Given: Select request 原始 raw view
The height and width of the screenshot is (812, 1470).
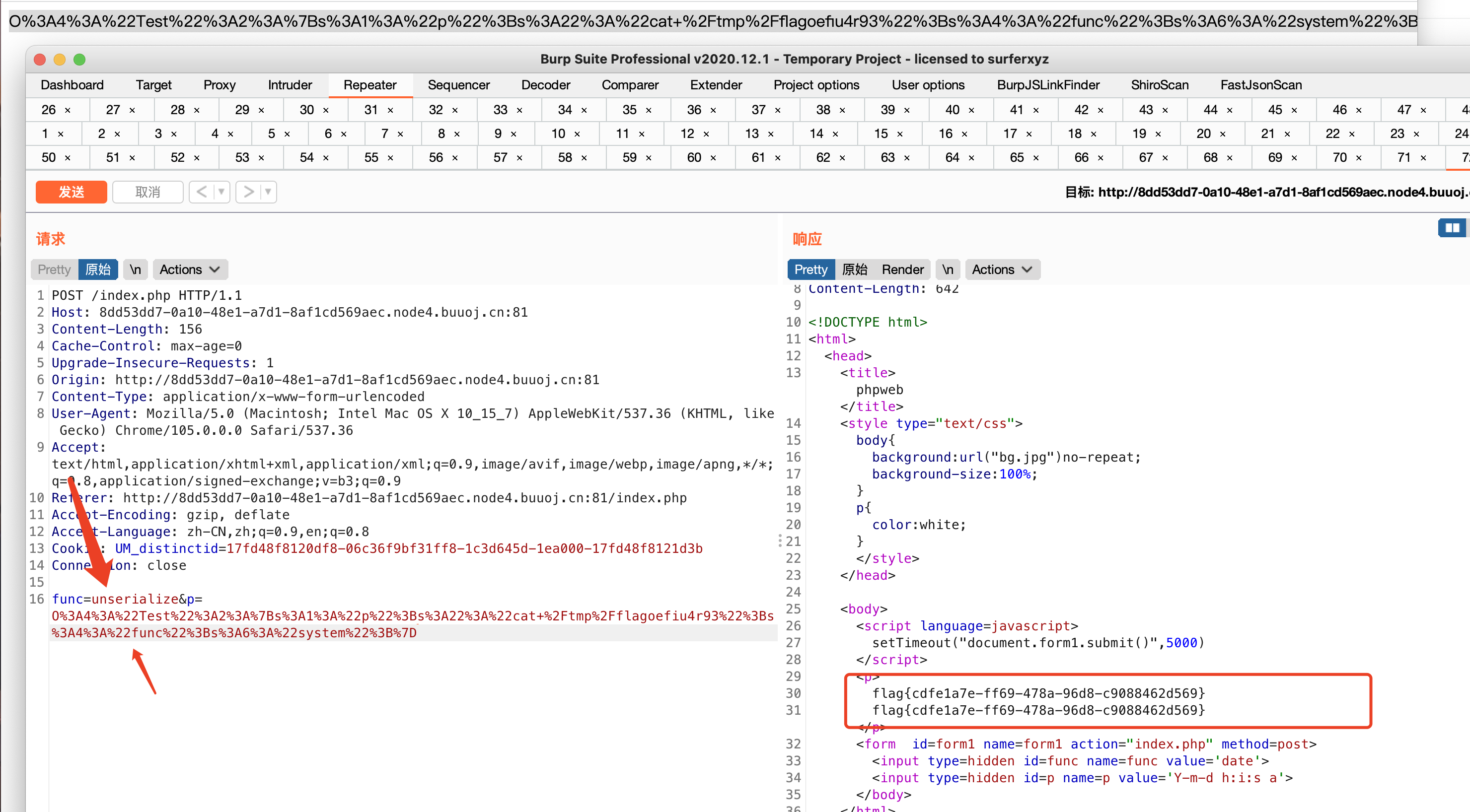Looking at the screenshot, I should pos(98,270).
